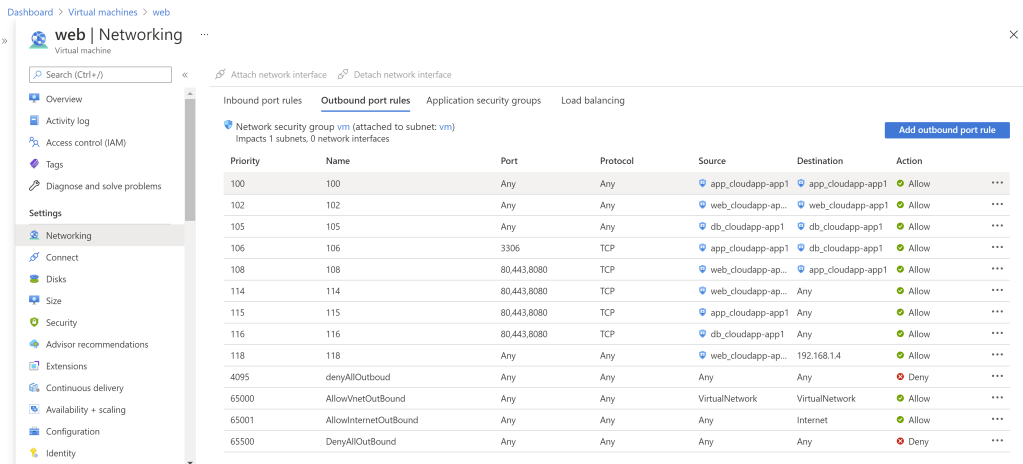This screenshot has height=464, width=1023.
Task: Open Security via its shield icon
Action: pos(34,323)
